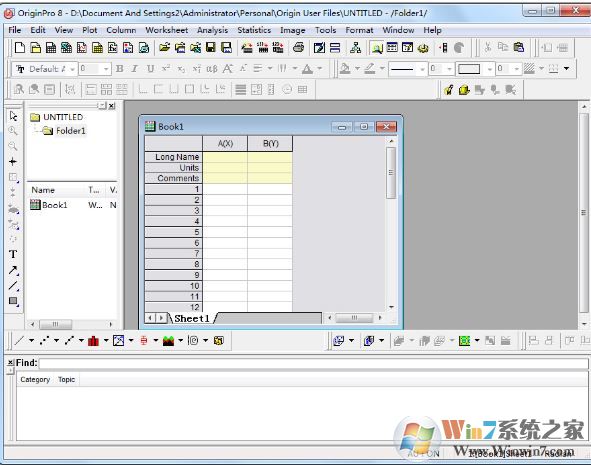This screenshot has width=591, height=465.
Task: Open the Default font dropdown
Action: [x=72, y=69]
